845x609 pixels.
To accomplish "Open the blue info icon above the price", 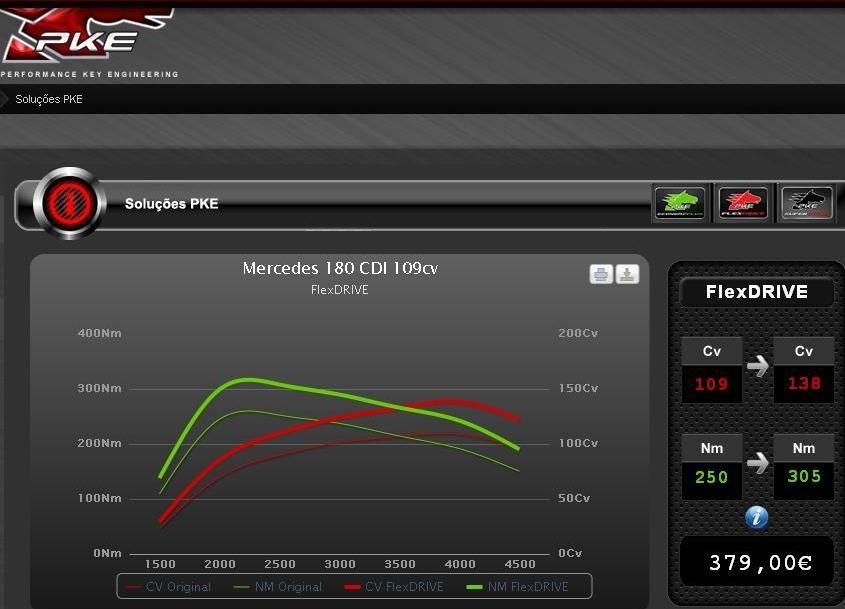I will tap(756, 517).
